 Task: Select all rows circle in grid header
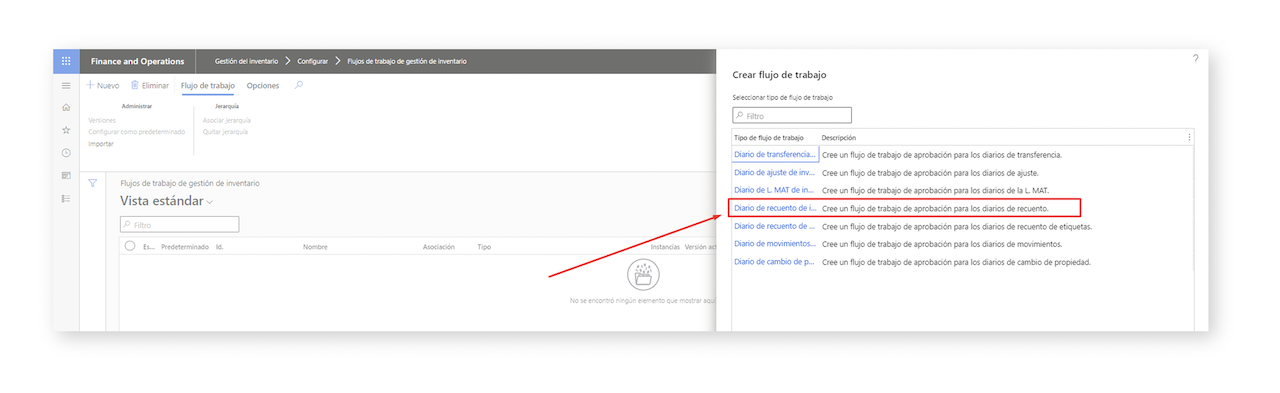click(130, 246)
